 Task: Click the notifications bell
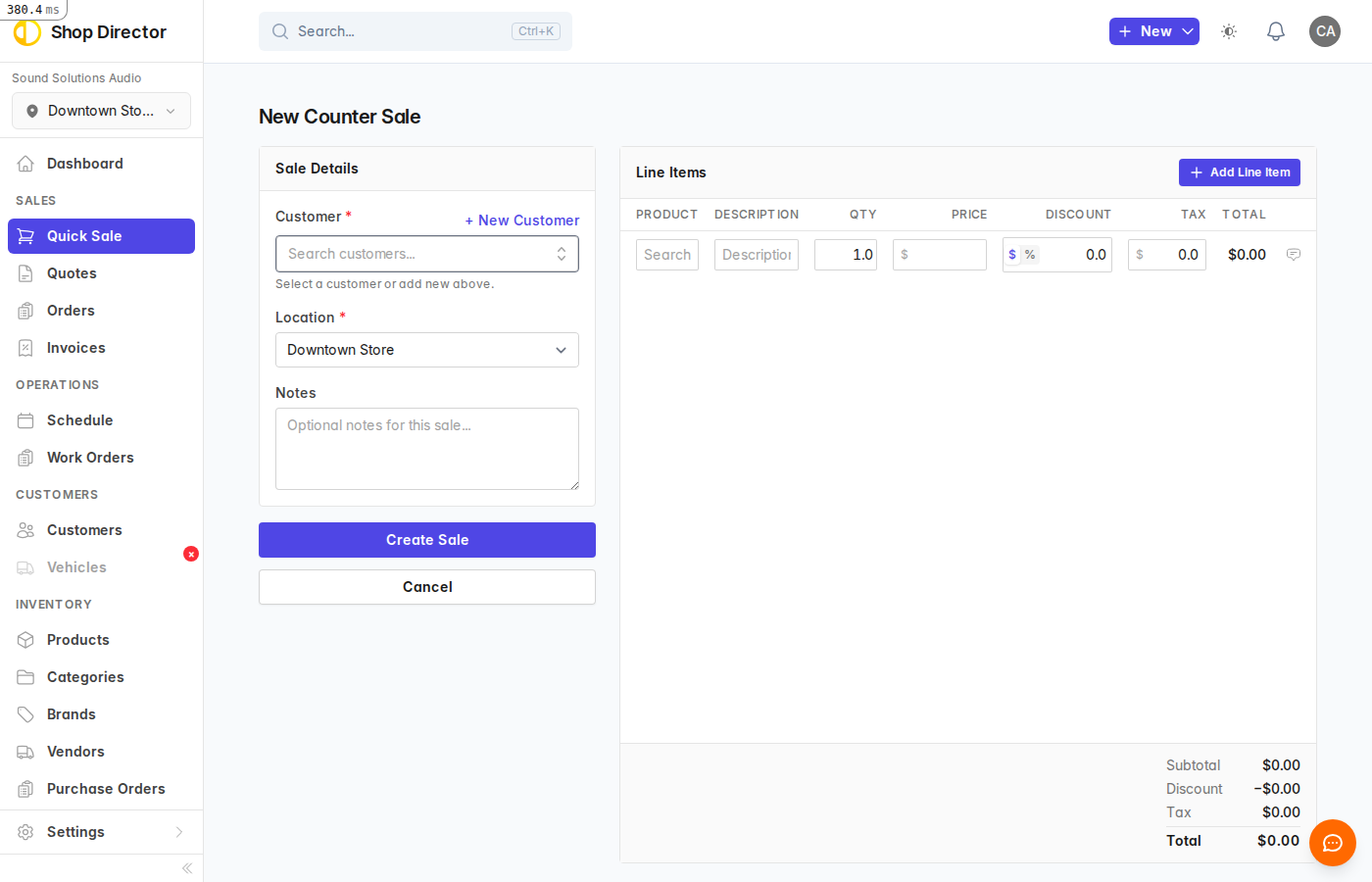click(x=1275, y=31)
